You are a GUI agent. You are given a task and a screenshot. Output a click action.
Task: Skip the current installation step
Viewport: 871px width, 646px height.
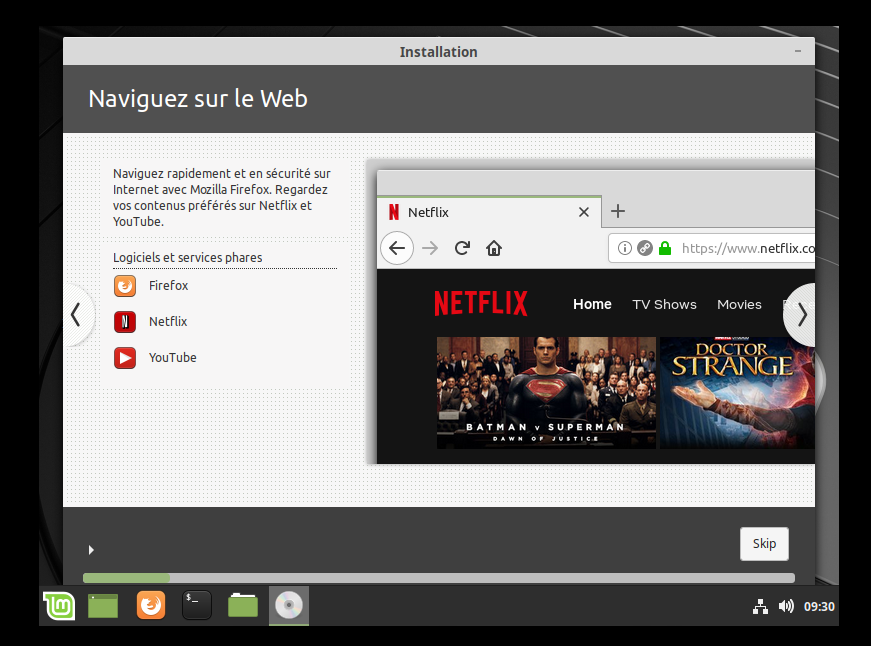pyautogui.click(x=764, y=544)
